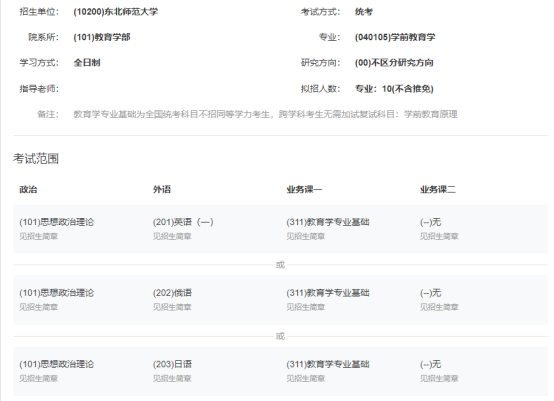Click the 指导老师 label
Screen dimensions: 554x401
[39, 89]
